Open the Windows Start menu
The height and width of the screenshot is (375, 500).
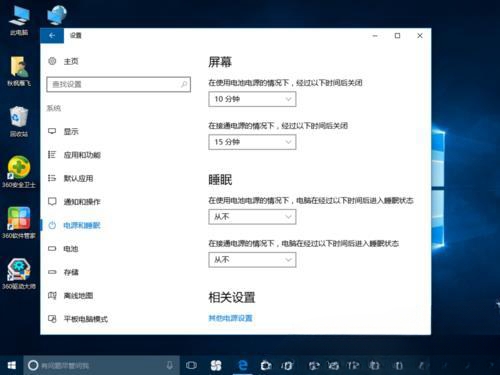tap(12, 365)
